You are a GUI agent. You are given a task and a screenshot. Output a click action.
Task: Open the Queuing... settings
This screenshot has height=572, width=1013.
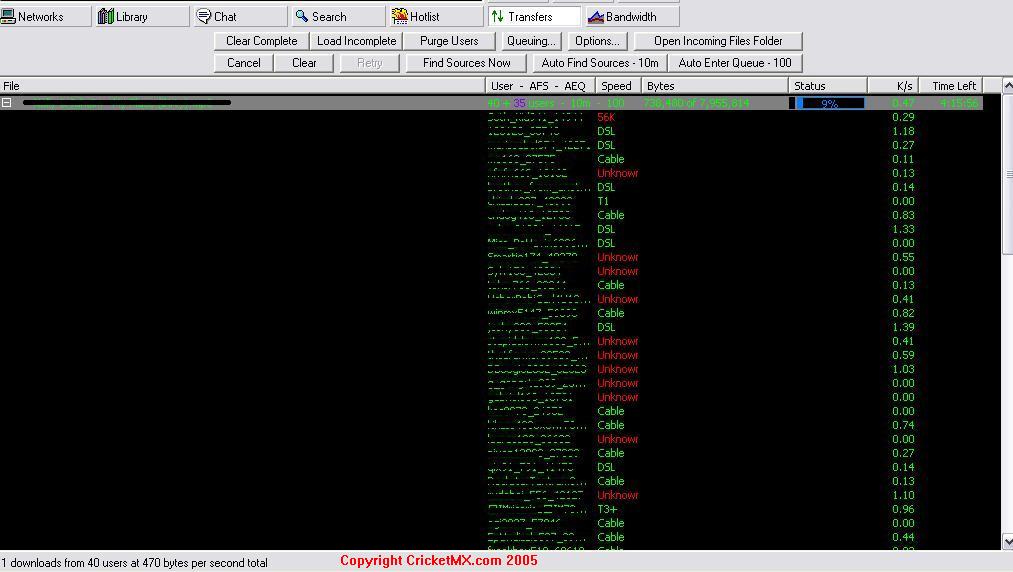pyautogui.click(x=531, y=41)
